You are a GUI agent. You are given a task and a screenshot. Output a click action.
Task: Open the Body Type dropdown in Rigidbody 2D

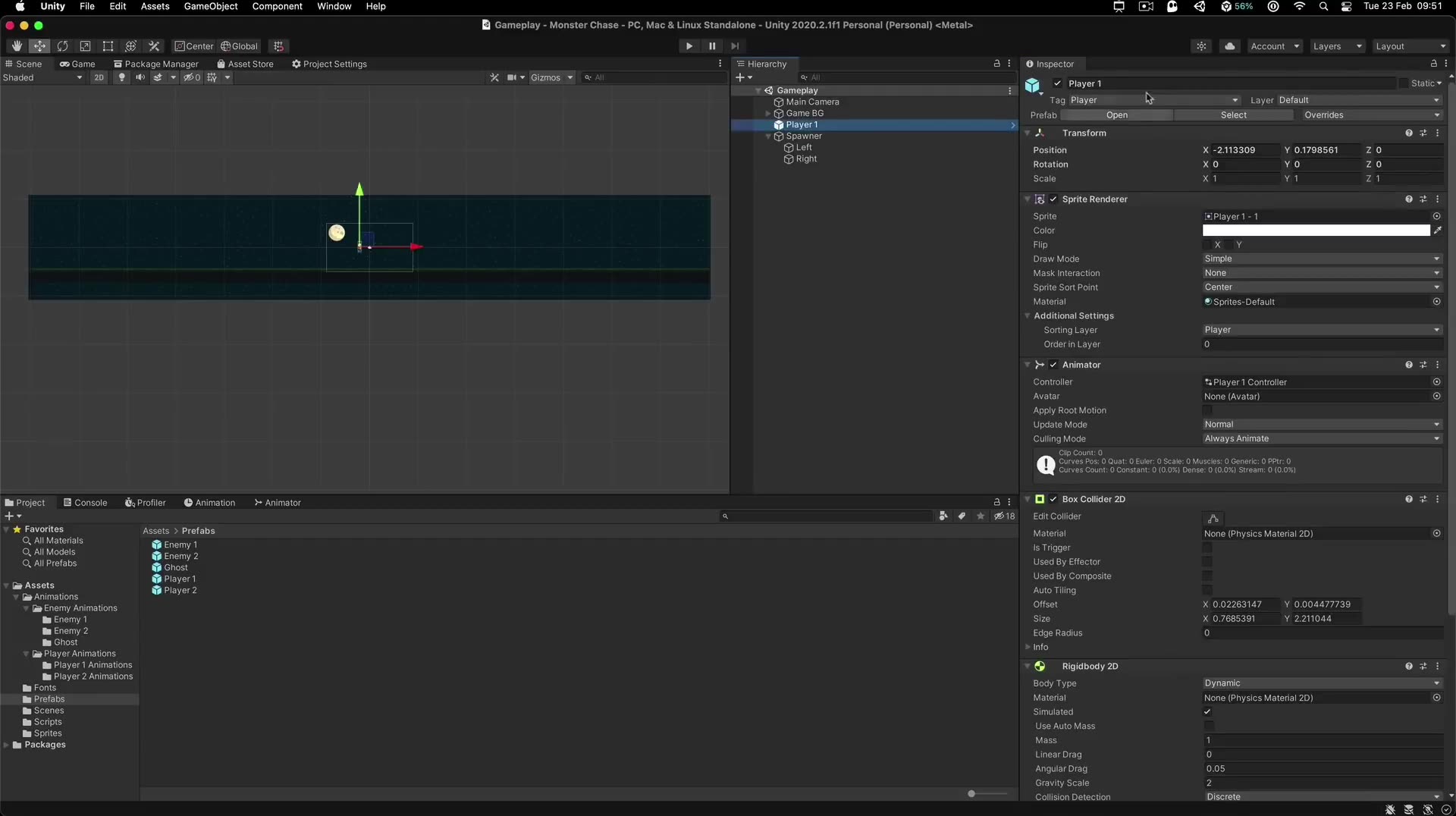(x=1322, y=683)
